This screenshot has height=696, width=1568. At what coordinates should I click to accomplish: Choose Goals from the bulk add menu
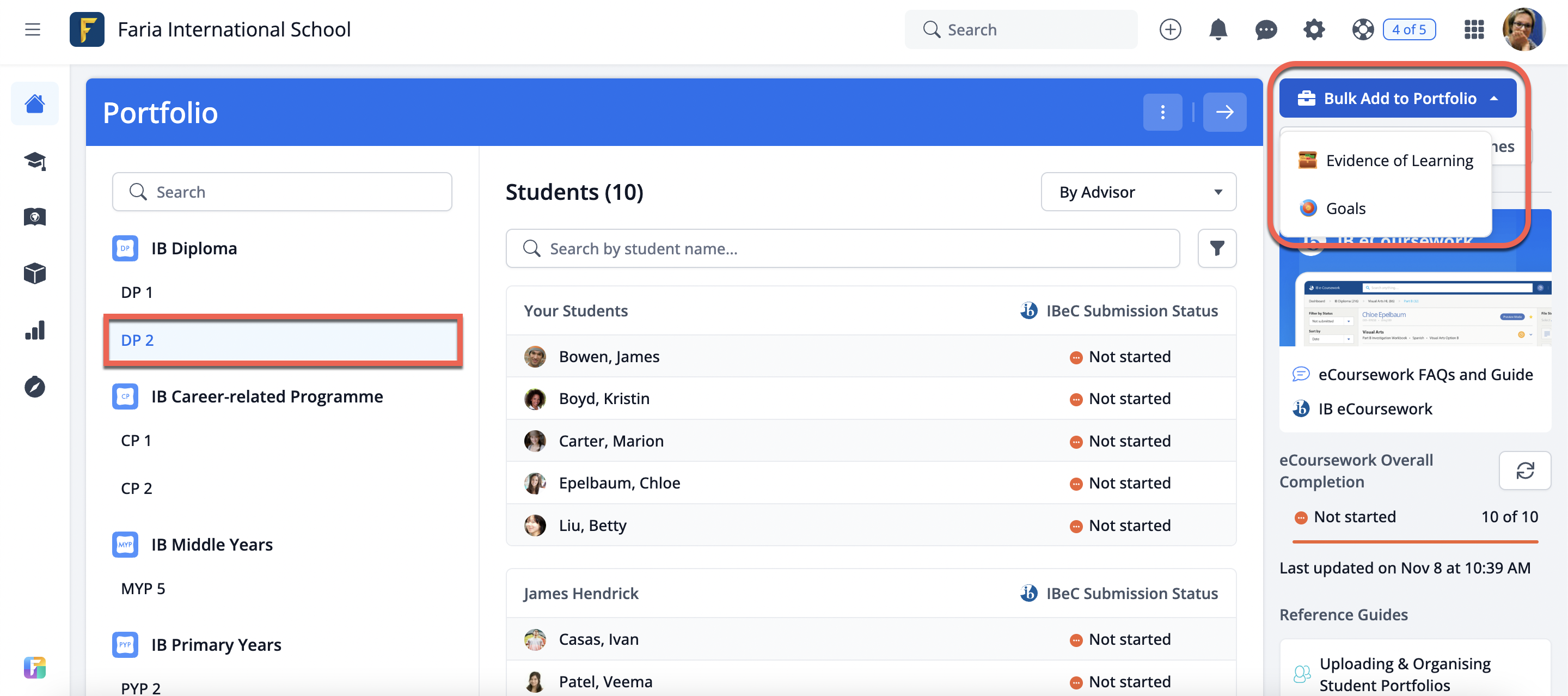tap(1386, 208)
